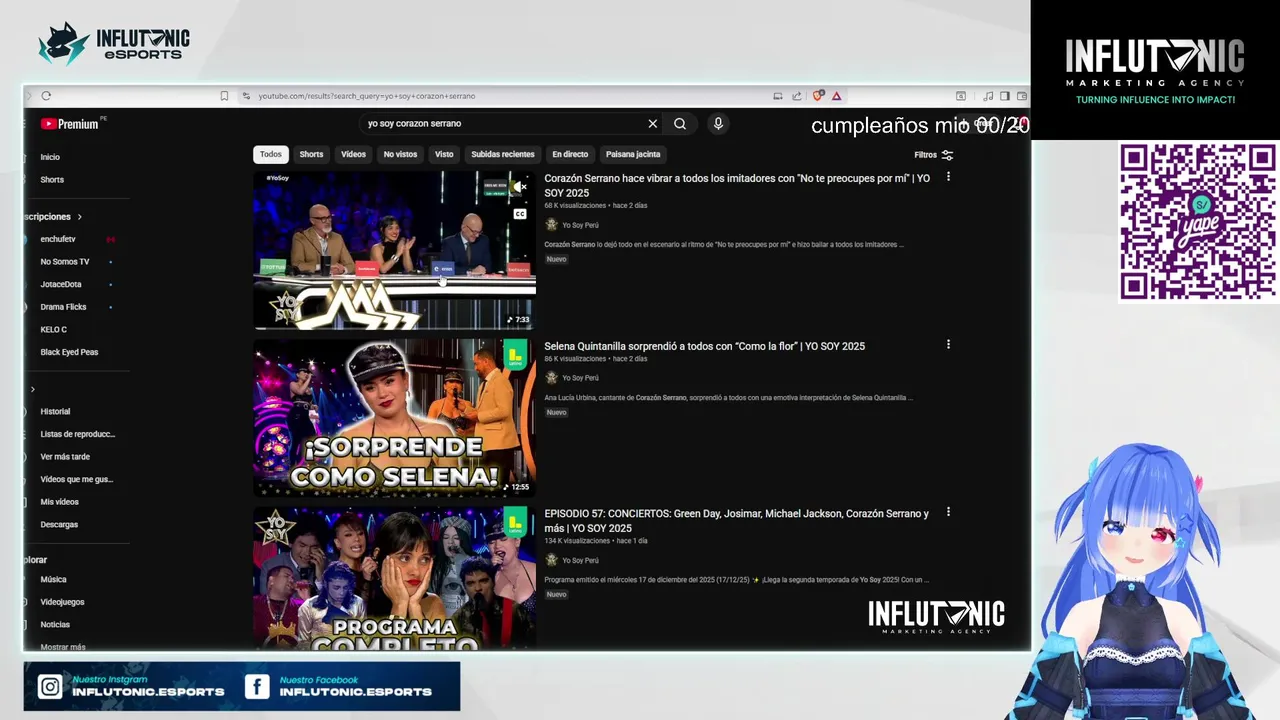The image size is (1280, 720).
Task: Click the judges' panel video thumbnail
Action: (x=394, y=250)
